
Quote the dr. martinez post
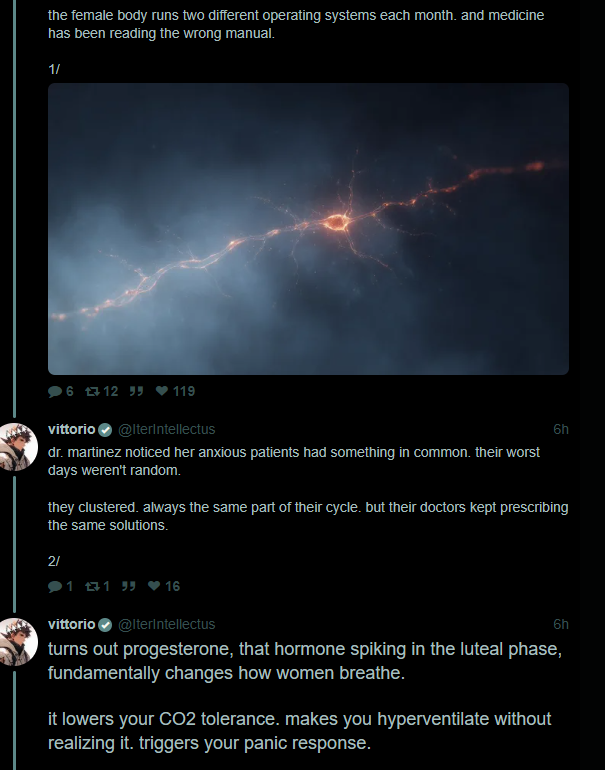(129, 586)
